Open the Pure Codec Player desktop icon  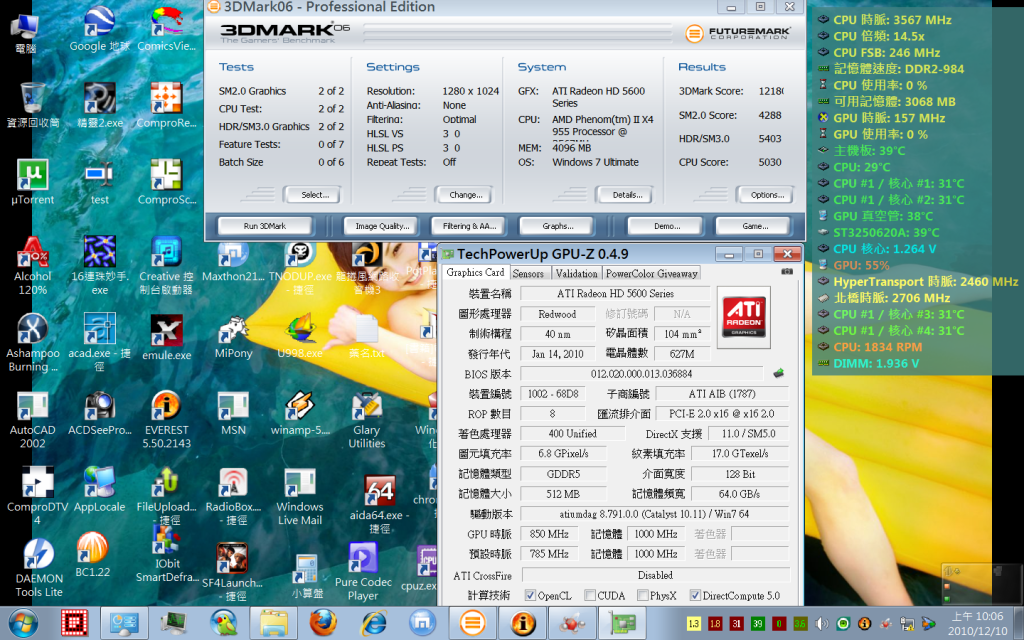(x=363, y=572)
